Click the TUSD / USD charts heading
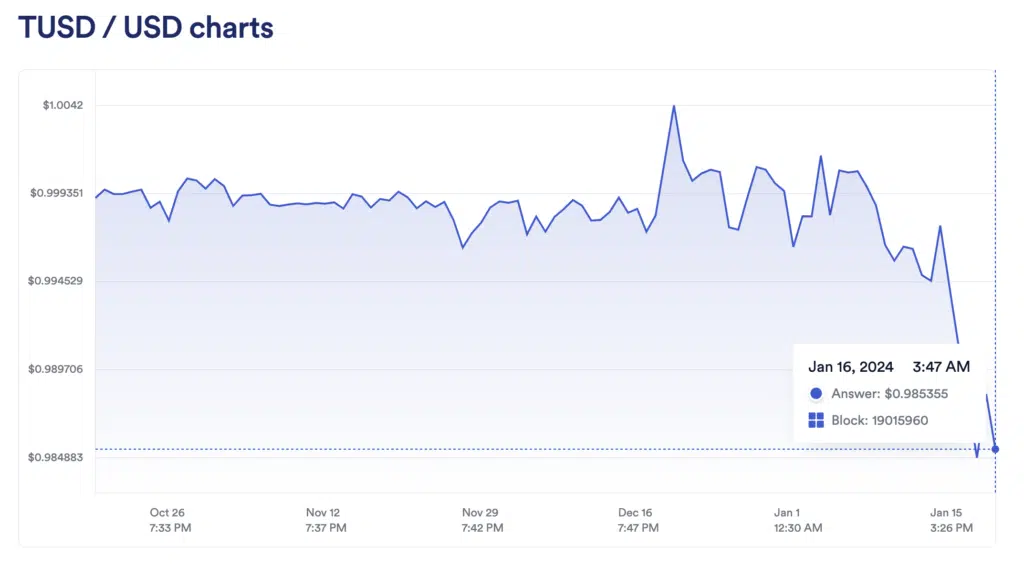 146,27
